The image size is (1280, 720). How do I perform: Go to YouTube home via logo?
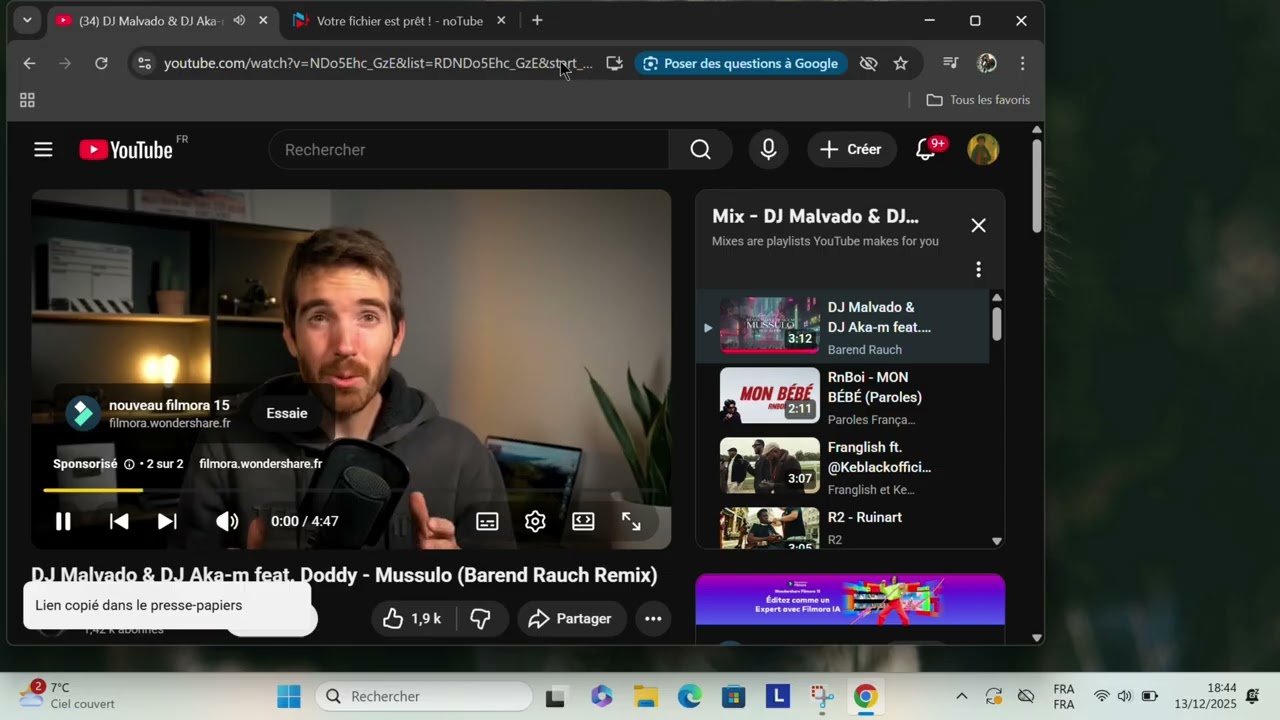click(126, 150)
